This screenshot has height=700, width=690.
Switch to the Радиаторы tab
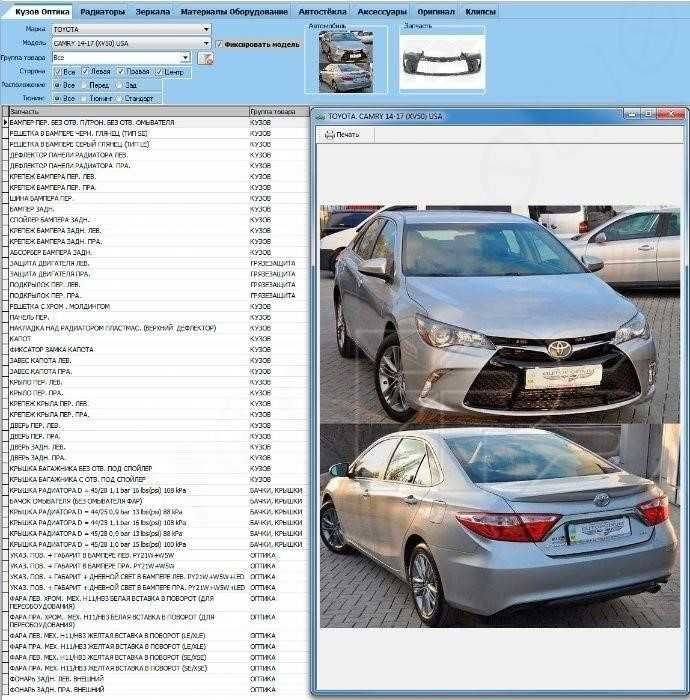pyautogui.click(x=103, y=12)
